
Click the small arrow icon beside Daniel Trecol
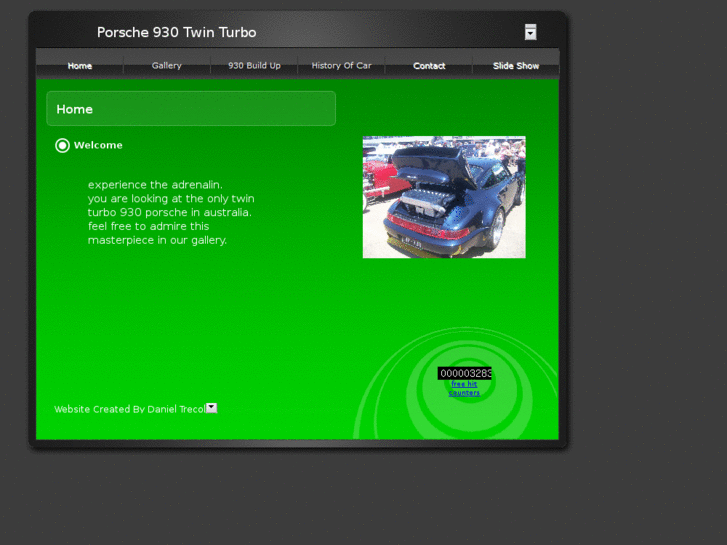tap(211, 408)
